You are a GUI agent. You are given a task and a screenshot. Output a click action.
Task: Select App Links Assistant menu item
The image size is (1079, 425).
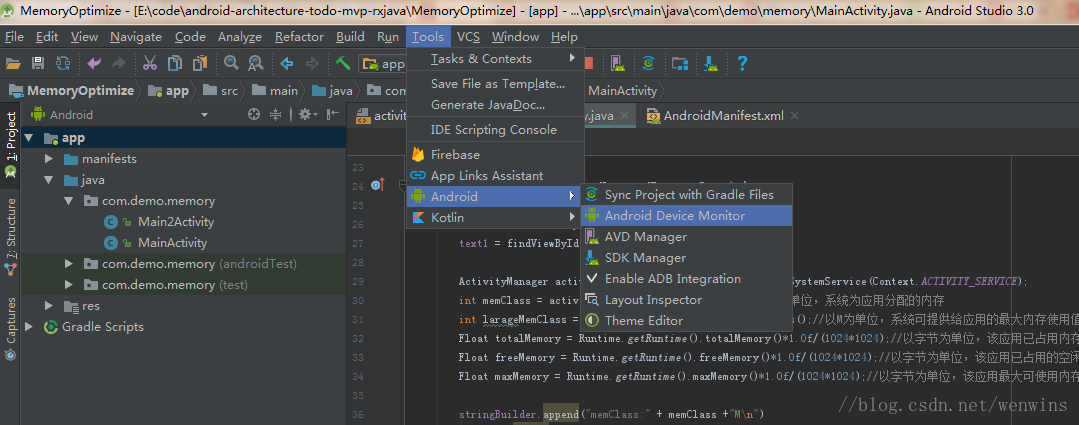(x=495, y=175)
